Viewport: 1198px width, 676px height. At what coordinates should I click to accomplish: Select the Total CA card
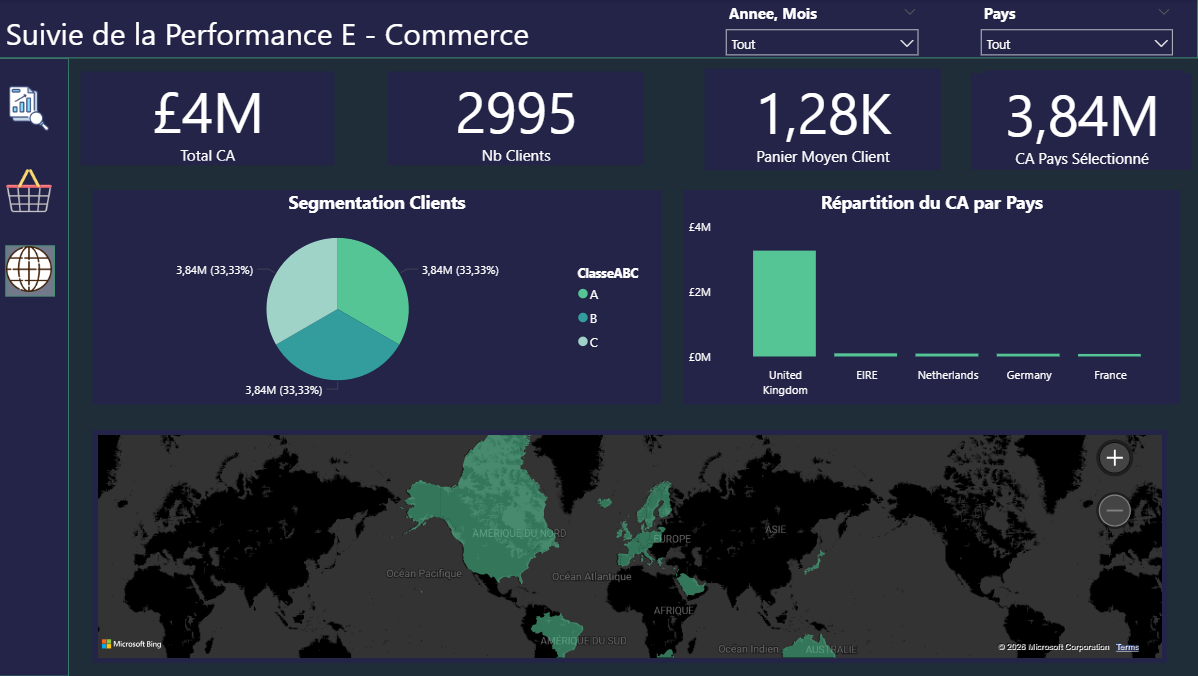pos(207,119)
